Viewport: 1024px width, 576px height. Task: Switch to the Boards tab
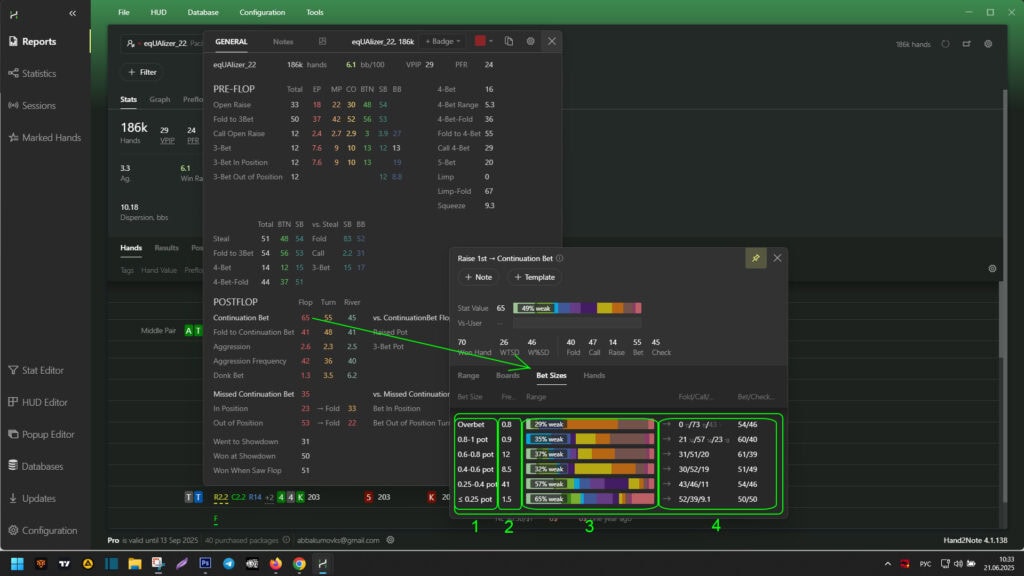508,375
